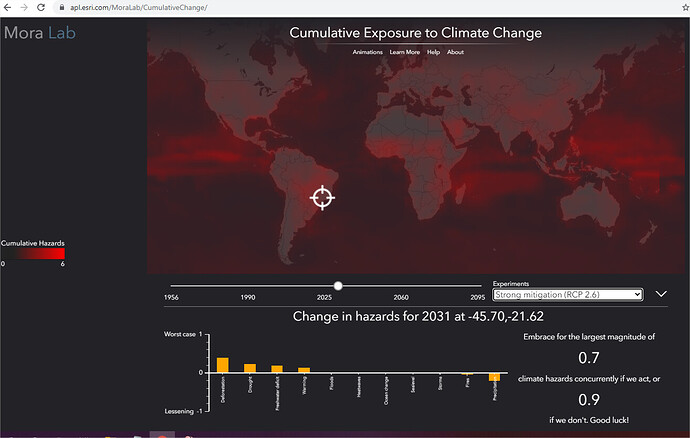Click the browser back arrow

point(7,7)
